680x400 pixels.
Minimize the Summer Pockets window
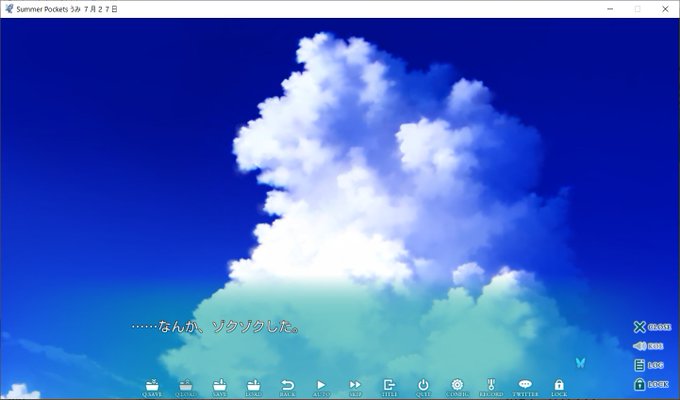[x=610, y=9]
